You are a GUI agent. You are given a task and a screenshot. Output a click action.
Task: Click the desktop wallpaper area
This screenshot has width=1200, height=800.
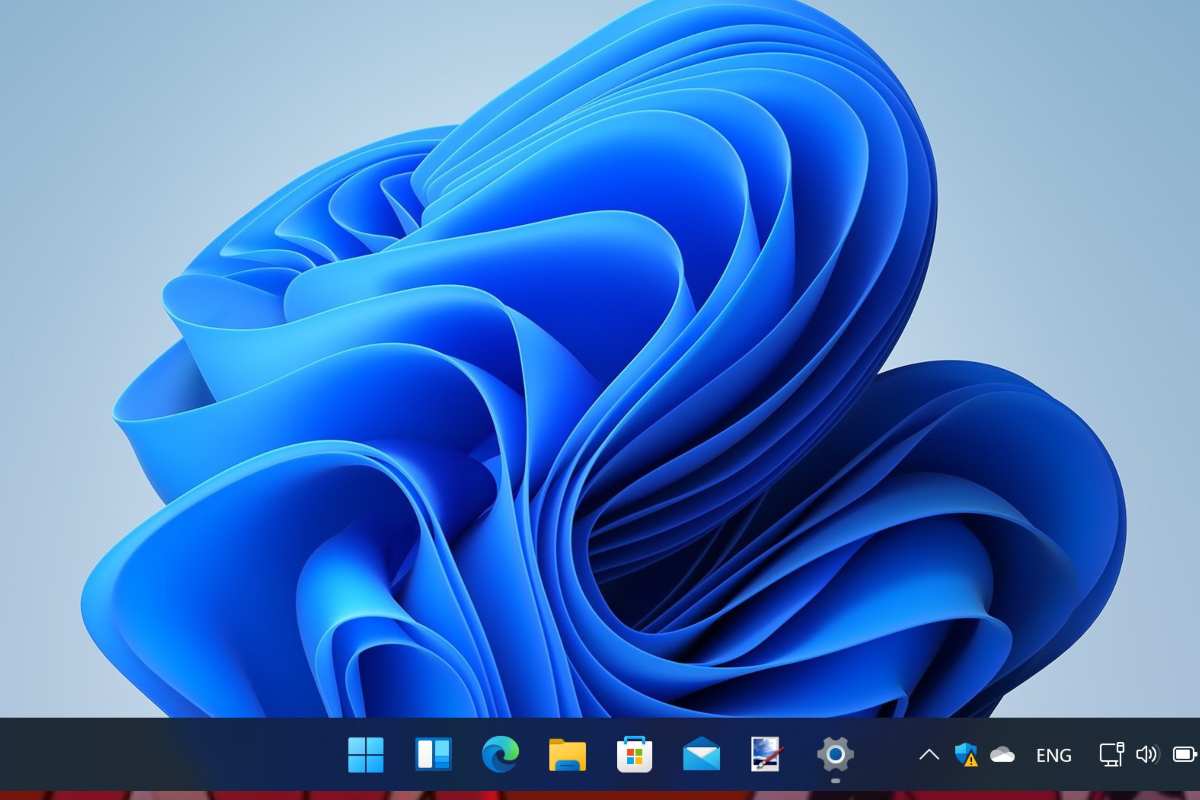pos(600,370)
